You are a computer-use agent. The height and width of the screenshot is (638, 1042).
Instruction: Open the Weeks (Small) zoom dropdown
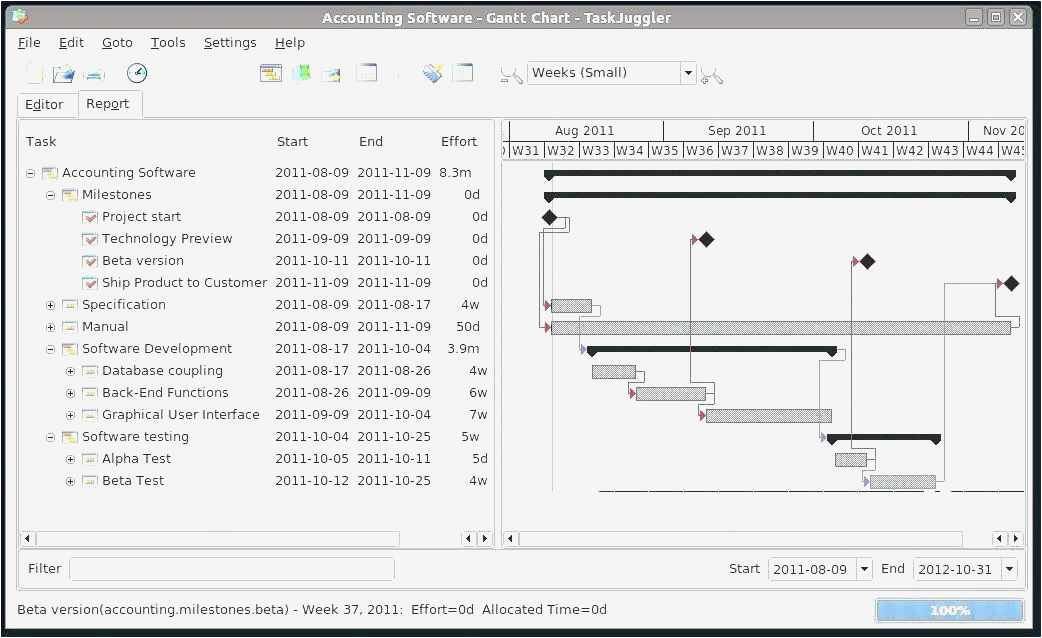688,73
